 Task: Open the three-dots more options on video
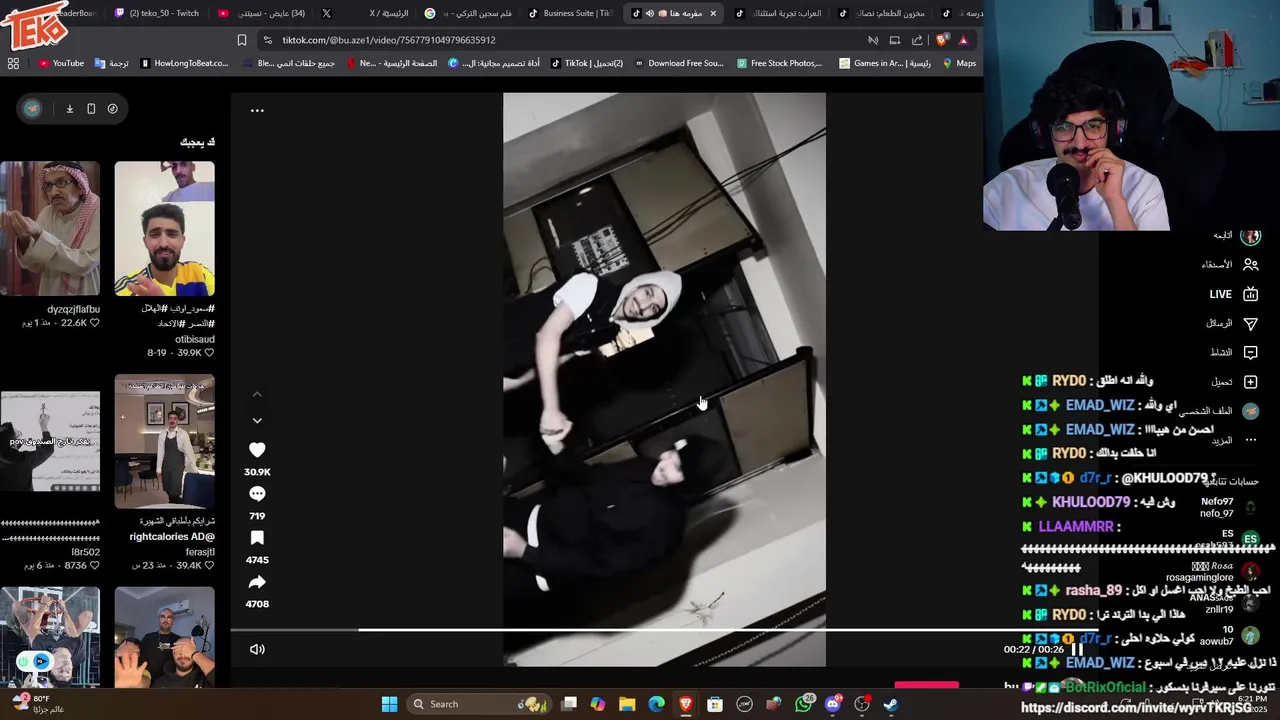coord(257,111)
